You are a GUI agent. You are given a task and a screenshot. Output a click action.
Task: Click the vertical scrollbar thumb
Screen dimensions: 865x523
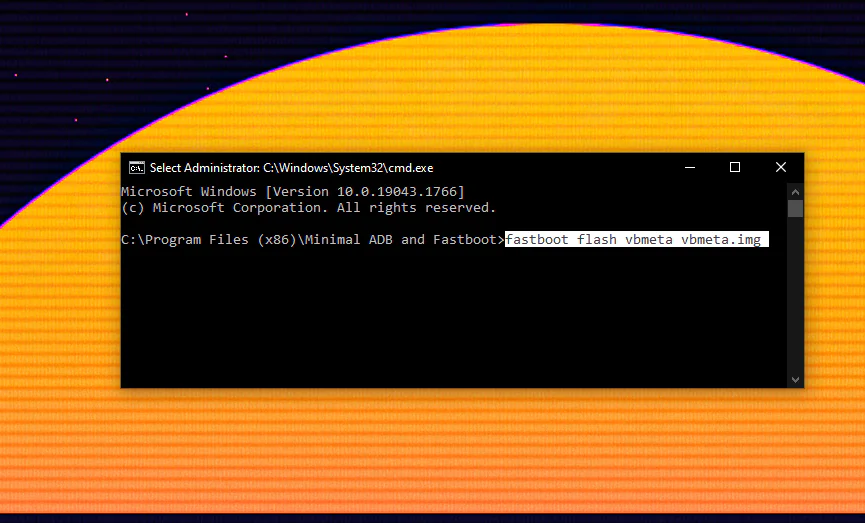[x=795, y=209]
